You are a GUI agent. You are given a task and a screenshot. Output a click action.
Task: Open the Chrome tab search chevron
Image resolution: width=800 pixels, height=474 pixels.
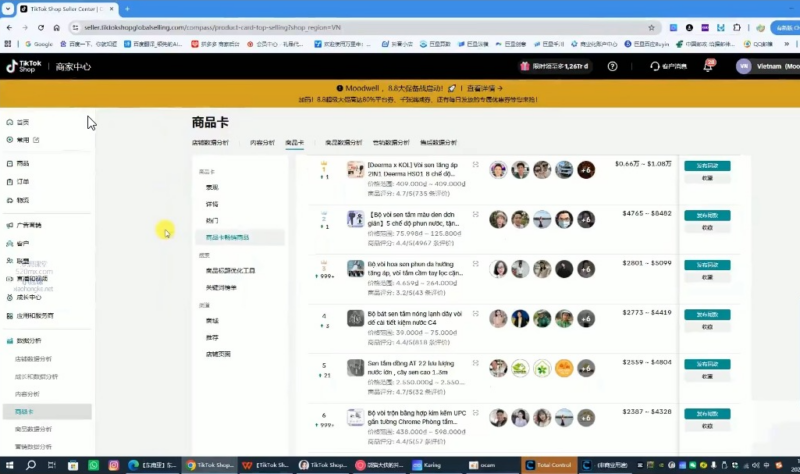tap(8, 9)
